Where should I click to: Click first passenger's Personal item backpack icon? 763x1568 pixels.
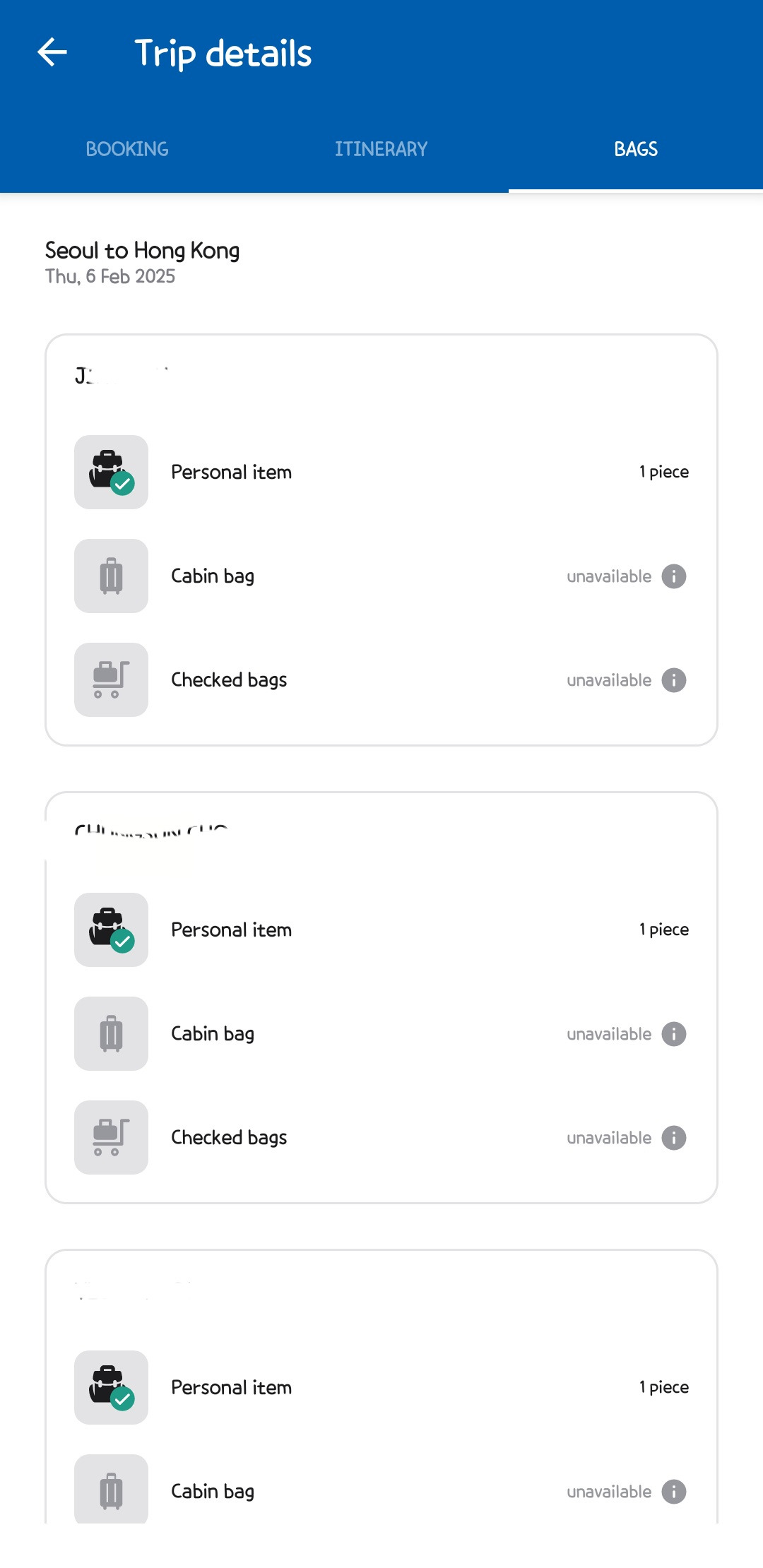pyautogui.click(x=111, y=472)
